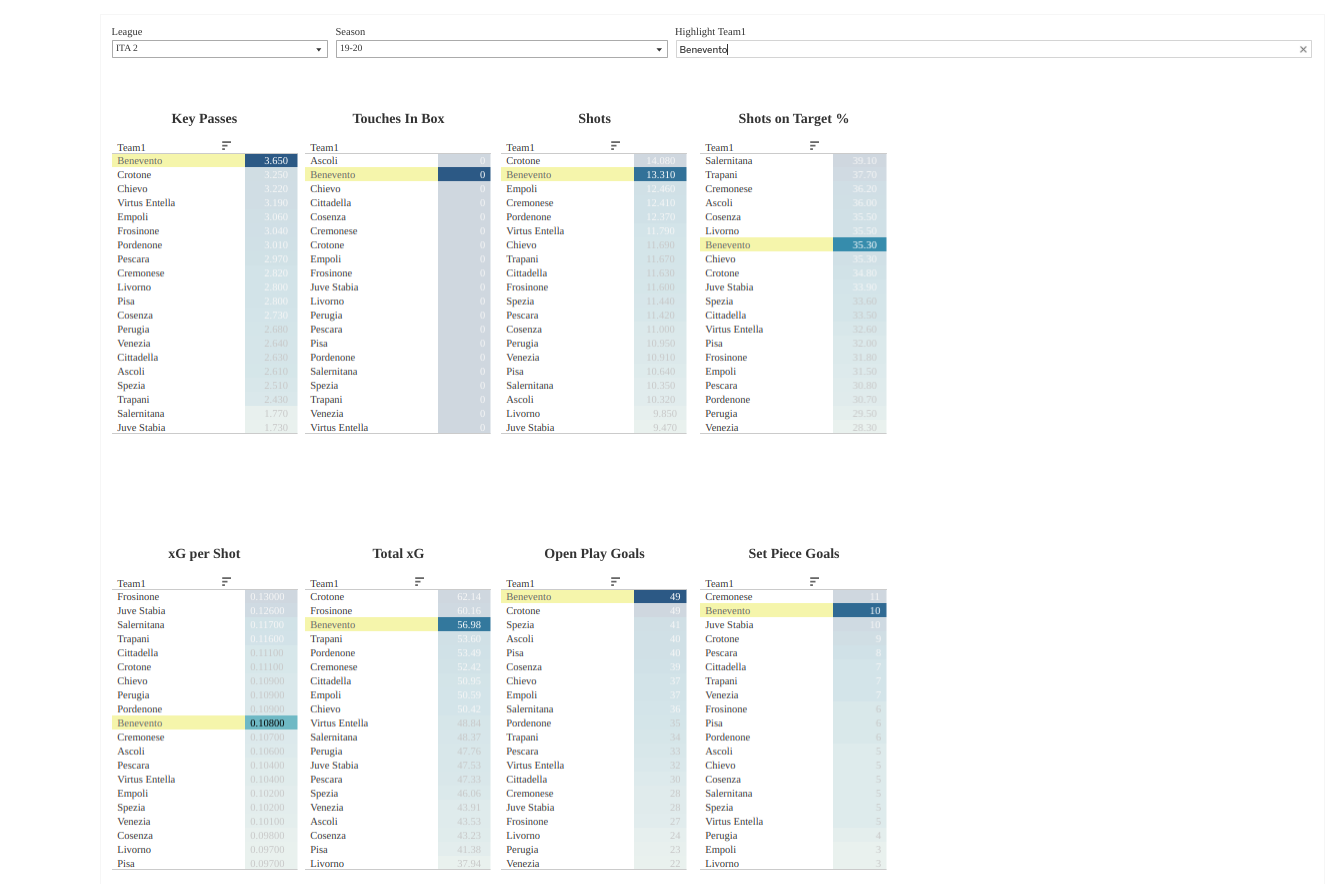This screenshot has width=1330, height=884.
Task: Select Livorno in Total xG table
Action: [x=327, y=863]
